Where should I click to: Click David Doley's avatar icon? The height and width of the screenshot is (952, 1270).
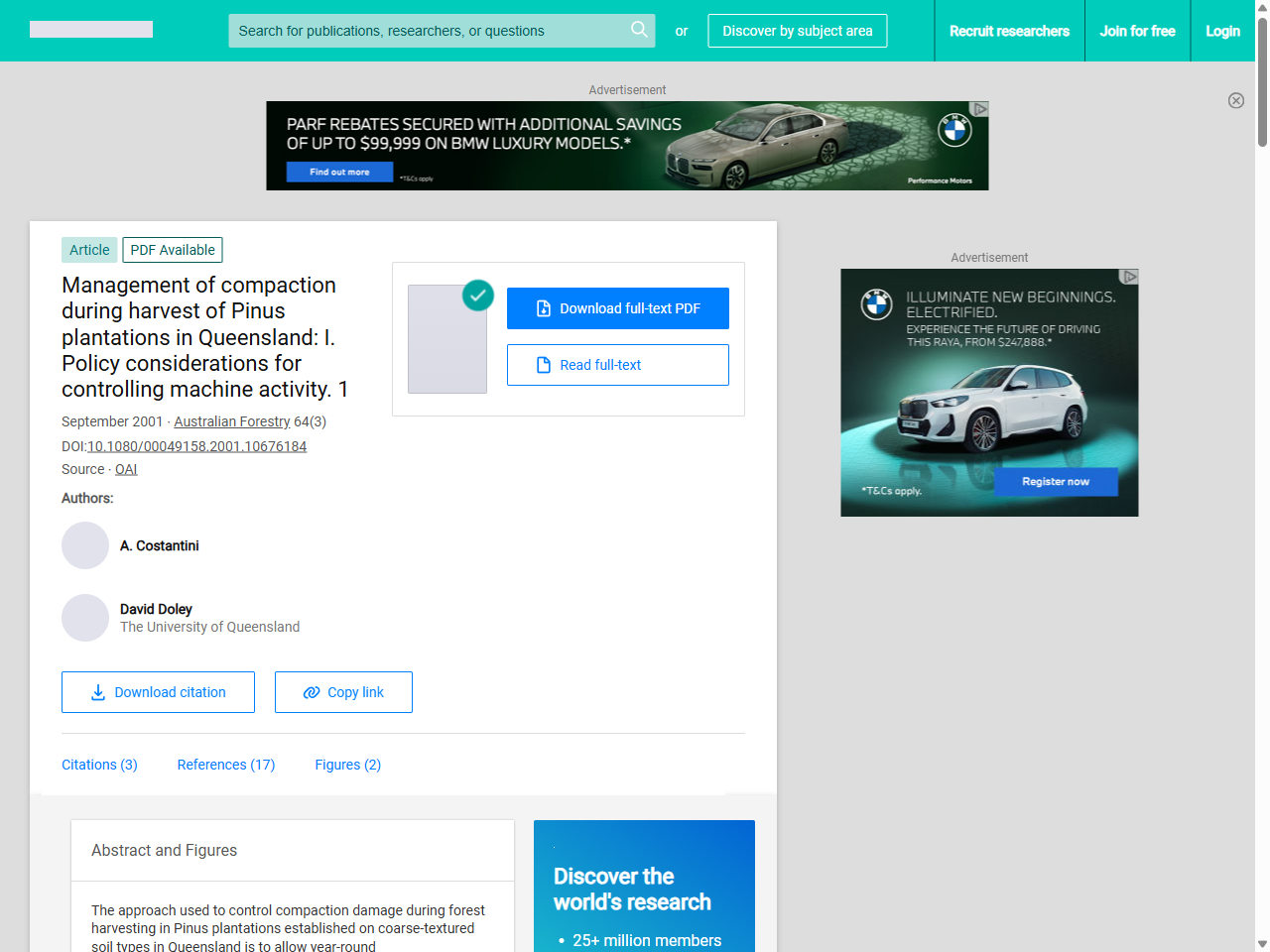tap(85, 618)
